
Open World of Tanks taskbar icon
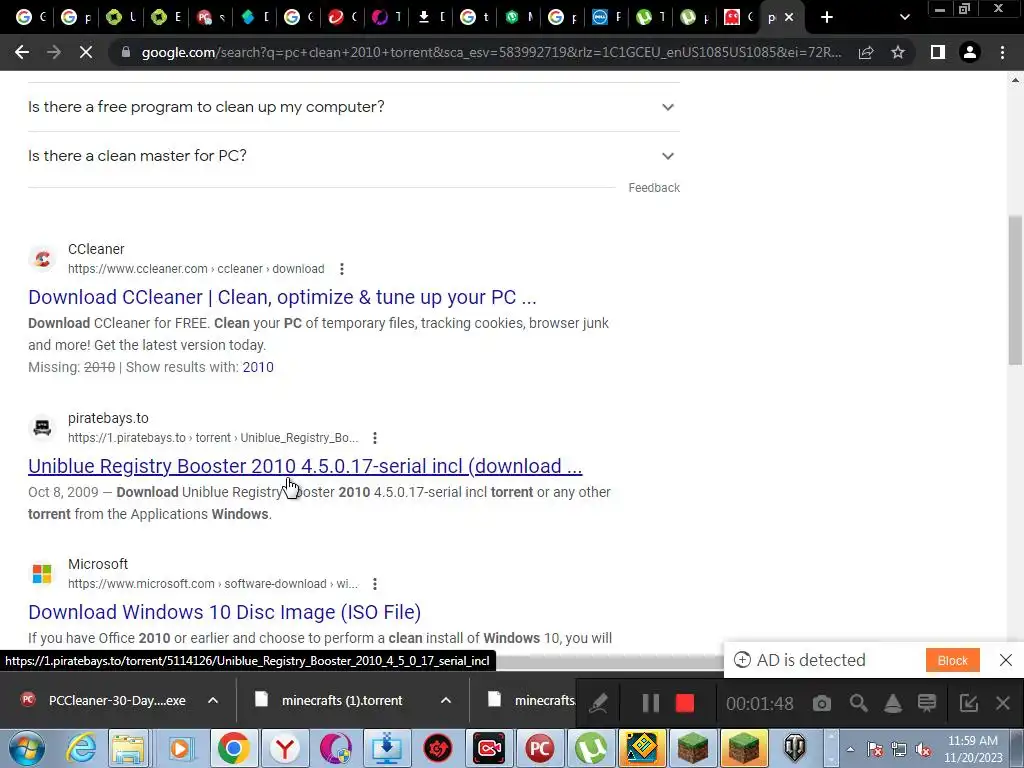click(x=795, y=748)
